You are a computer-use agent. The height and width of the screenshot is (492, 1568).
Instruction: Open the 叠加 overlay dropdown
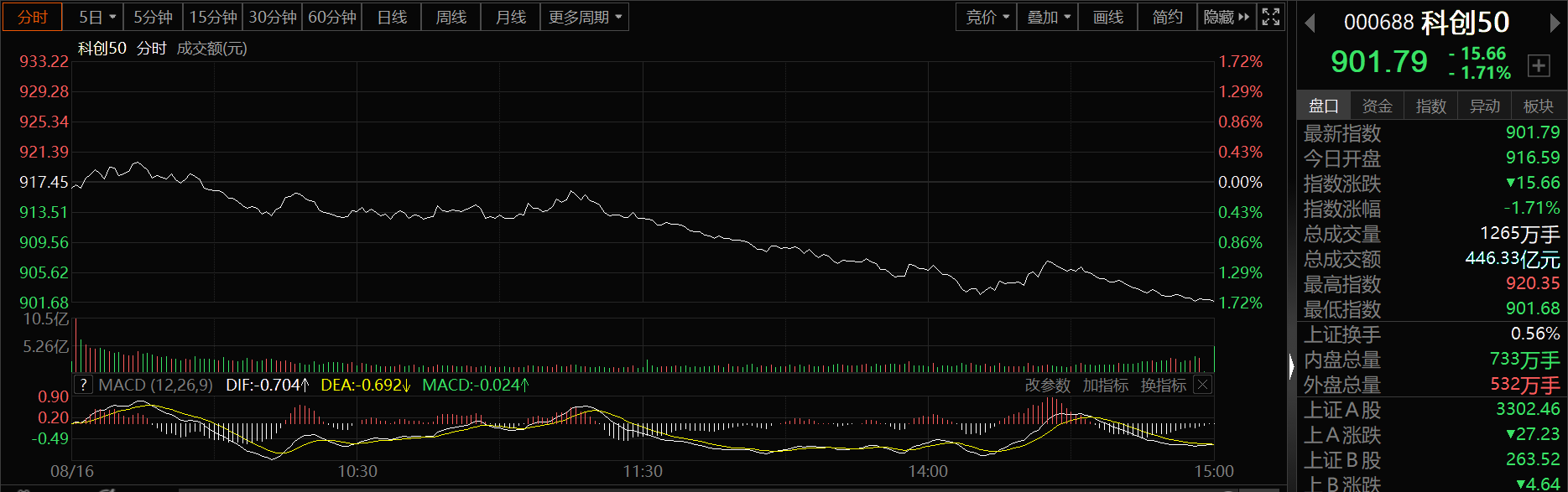[x=1049, y=17]
